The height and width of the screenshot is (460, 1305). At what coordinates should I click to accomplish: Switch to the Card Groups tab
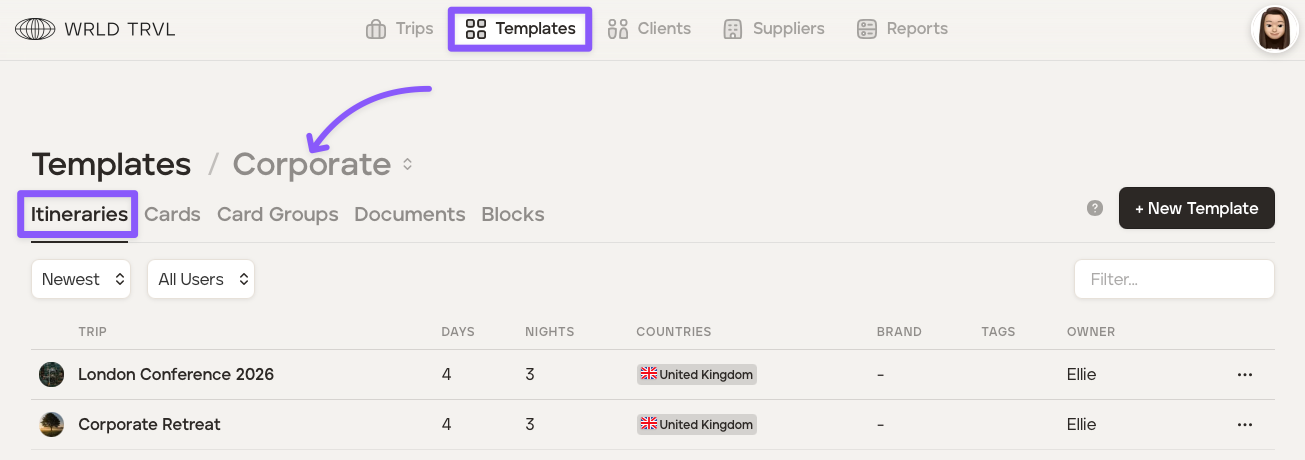point(277,215)
